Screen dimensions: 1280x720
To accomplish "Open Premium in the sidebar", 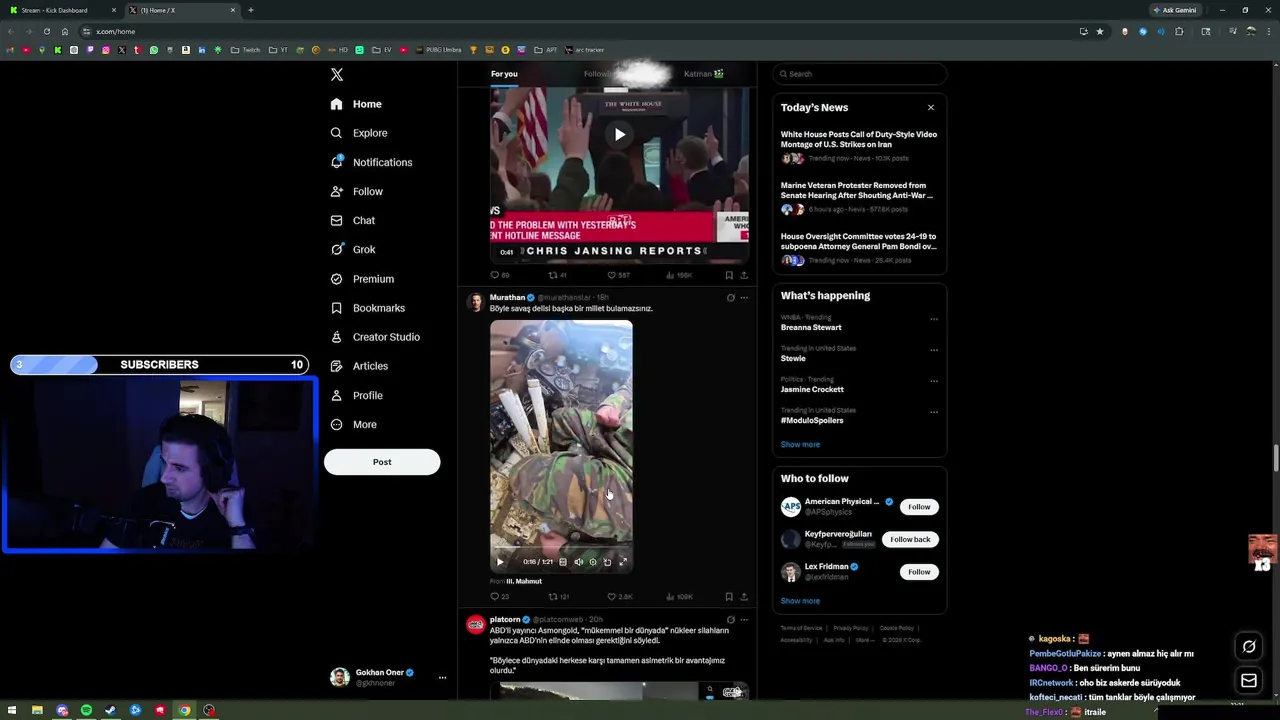I will click(362, 279).
